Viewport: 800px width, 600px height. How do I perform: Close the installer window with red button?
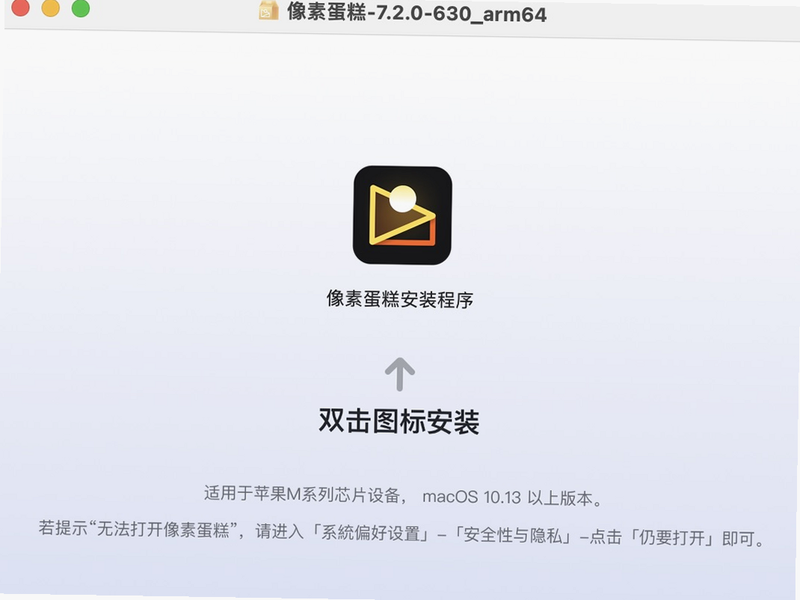click(20, 7)
